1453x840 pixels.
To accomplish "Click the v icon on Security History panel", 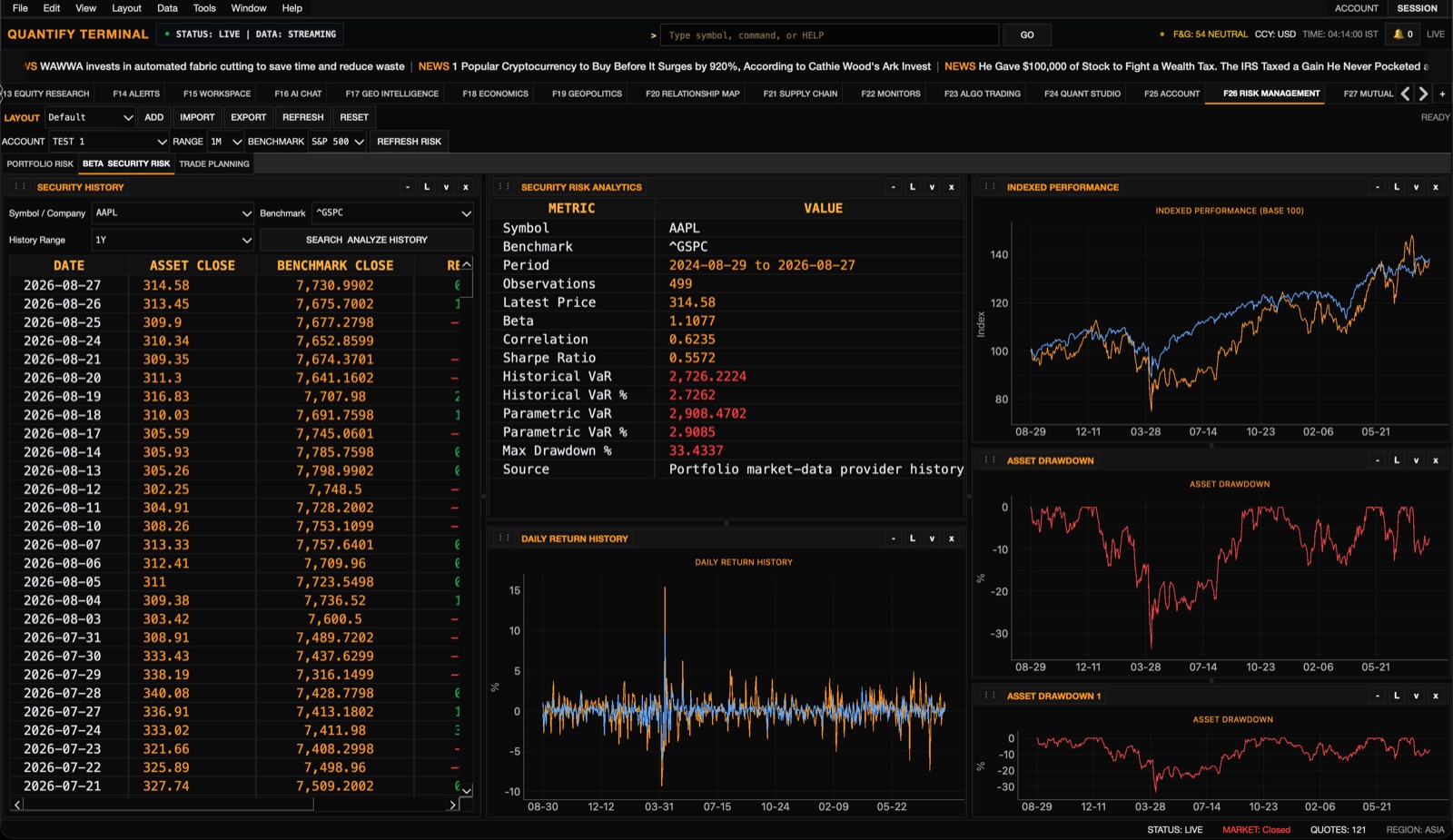I will tap(446, 187).
